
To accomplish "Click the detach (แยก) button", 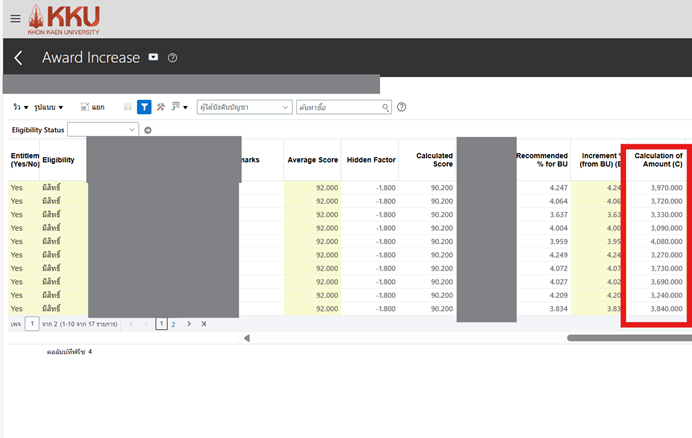I will (92, 107).
